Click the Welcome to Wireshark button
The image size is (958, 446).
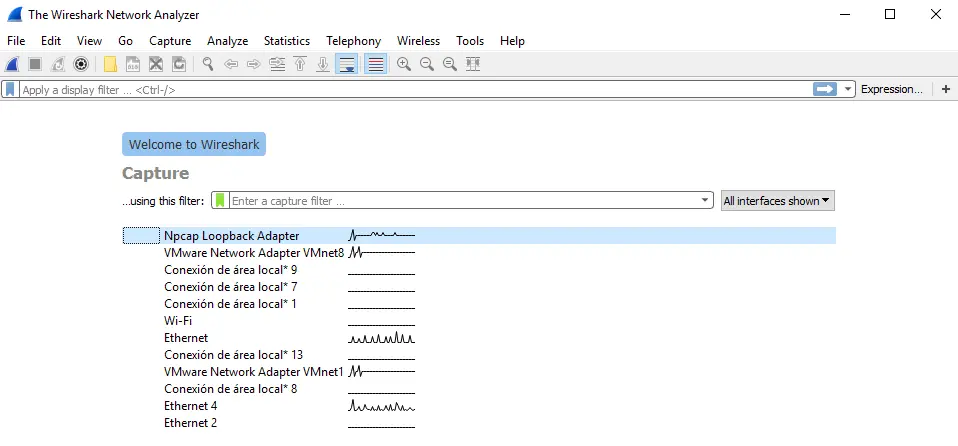pos(194,144)
